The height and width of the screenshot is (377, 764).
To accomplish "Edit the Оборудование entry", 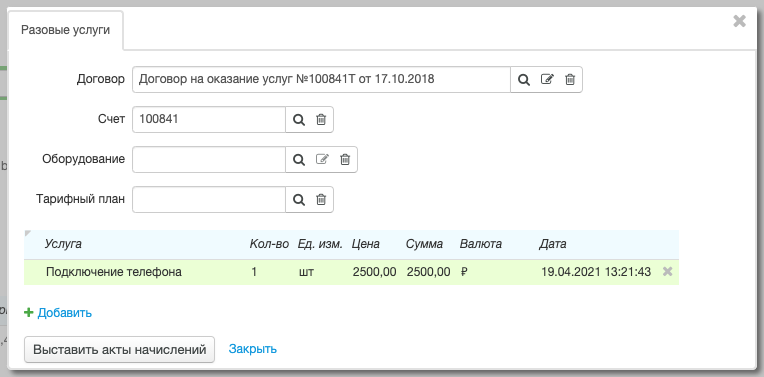I will point(322,159).
